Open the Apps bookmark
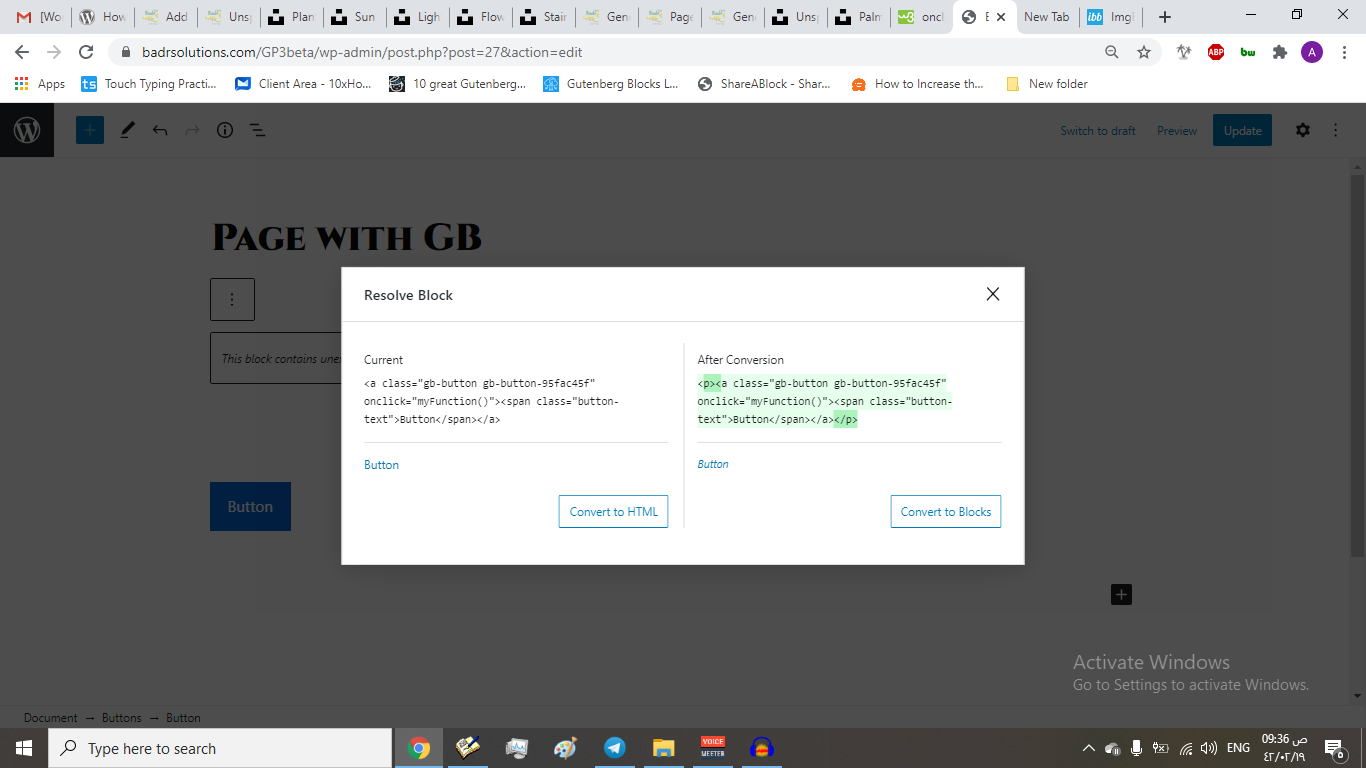 point(40,84)
